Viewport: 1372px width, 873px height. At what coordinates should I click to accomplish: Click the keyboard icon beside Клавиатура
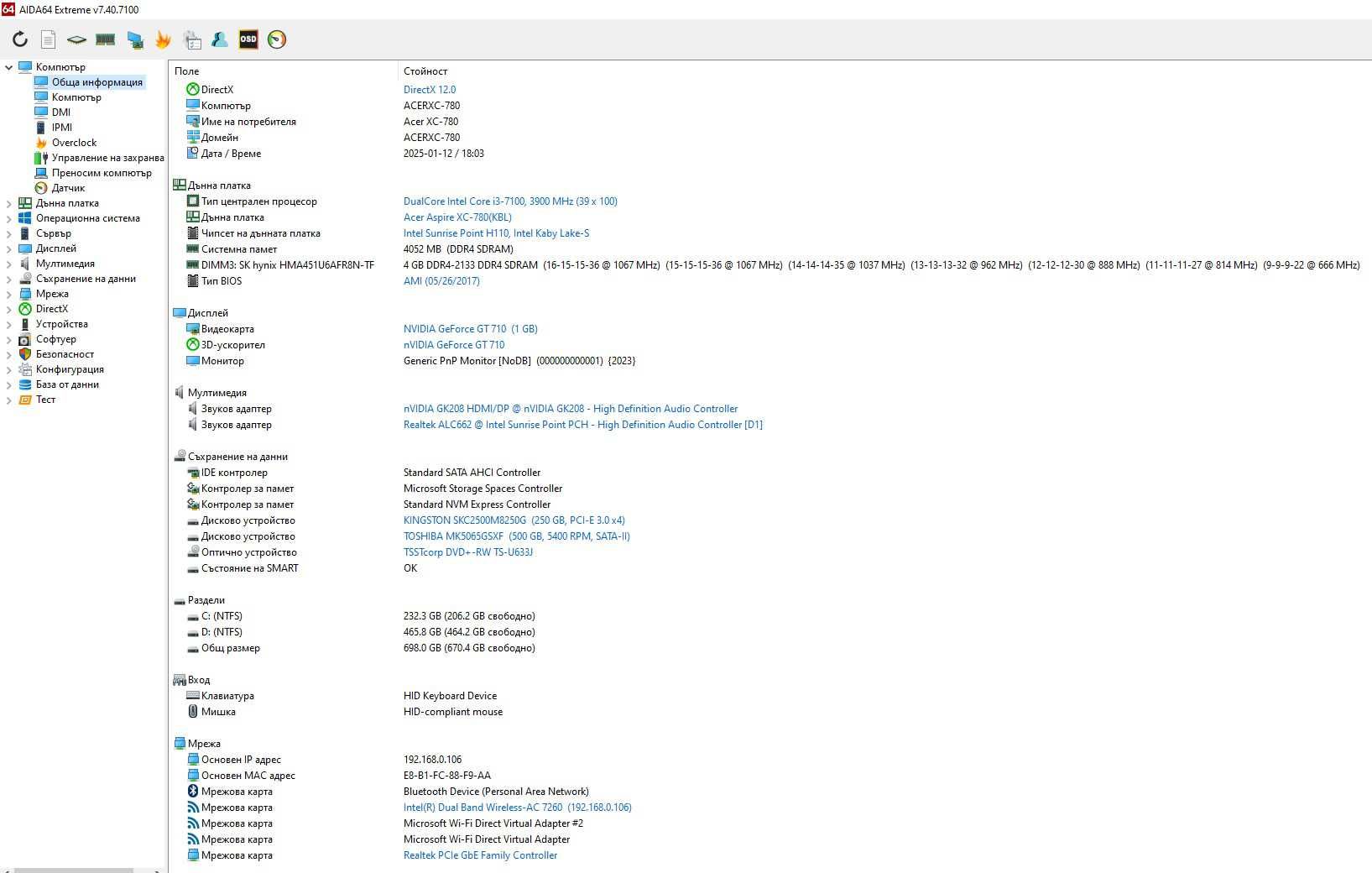point(192,695)
